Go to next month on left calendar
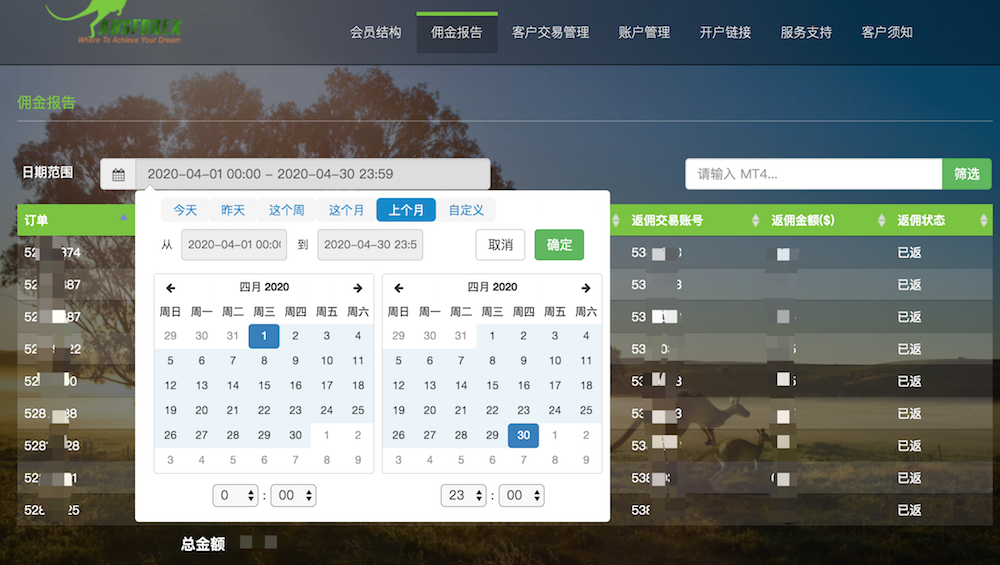1000x565 pixels. [357, 288]
